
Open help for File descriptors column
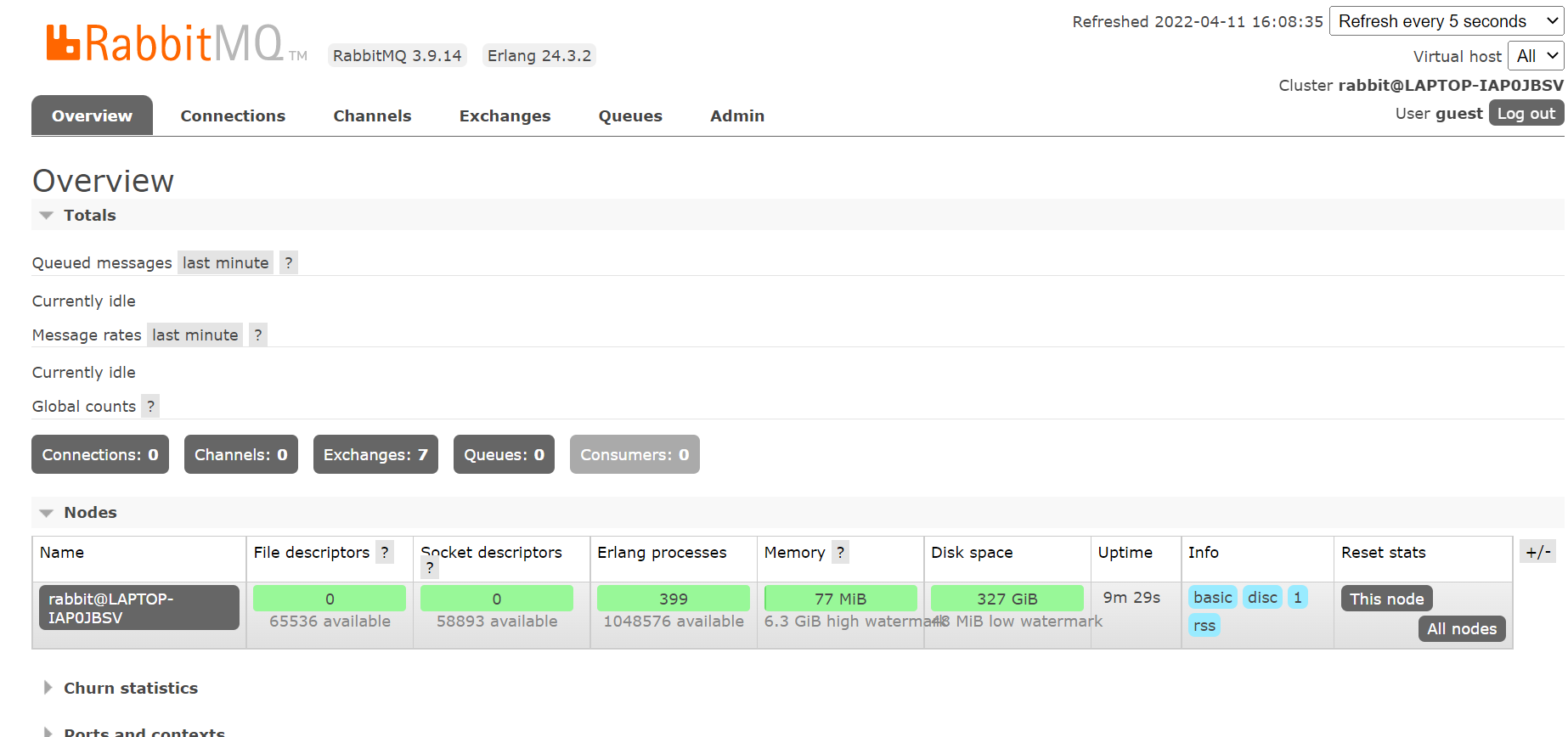click(x=385, y=553)
